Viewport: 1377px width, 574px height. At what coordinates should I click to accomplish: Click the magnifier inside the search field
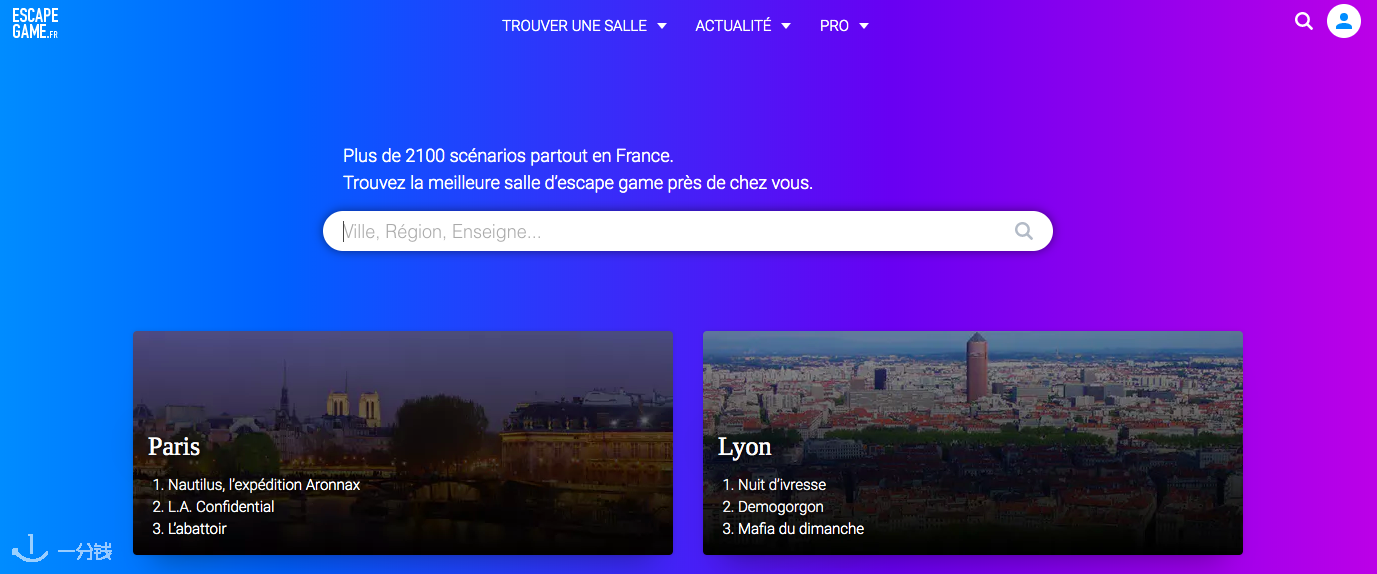click(1024, 231)
